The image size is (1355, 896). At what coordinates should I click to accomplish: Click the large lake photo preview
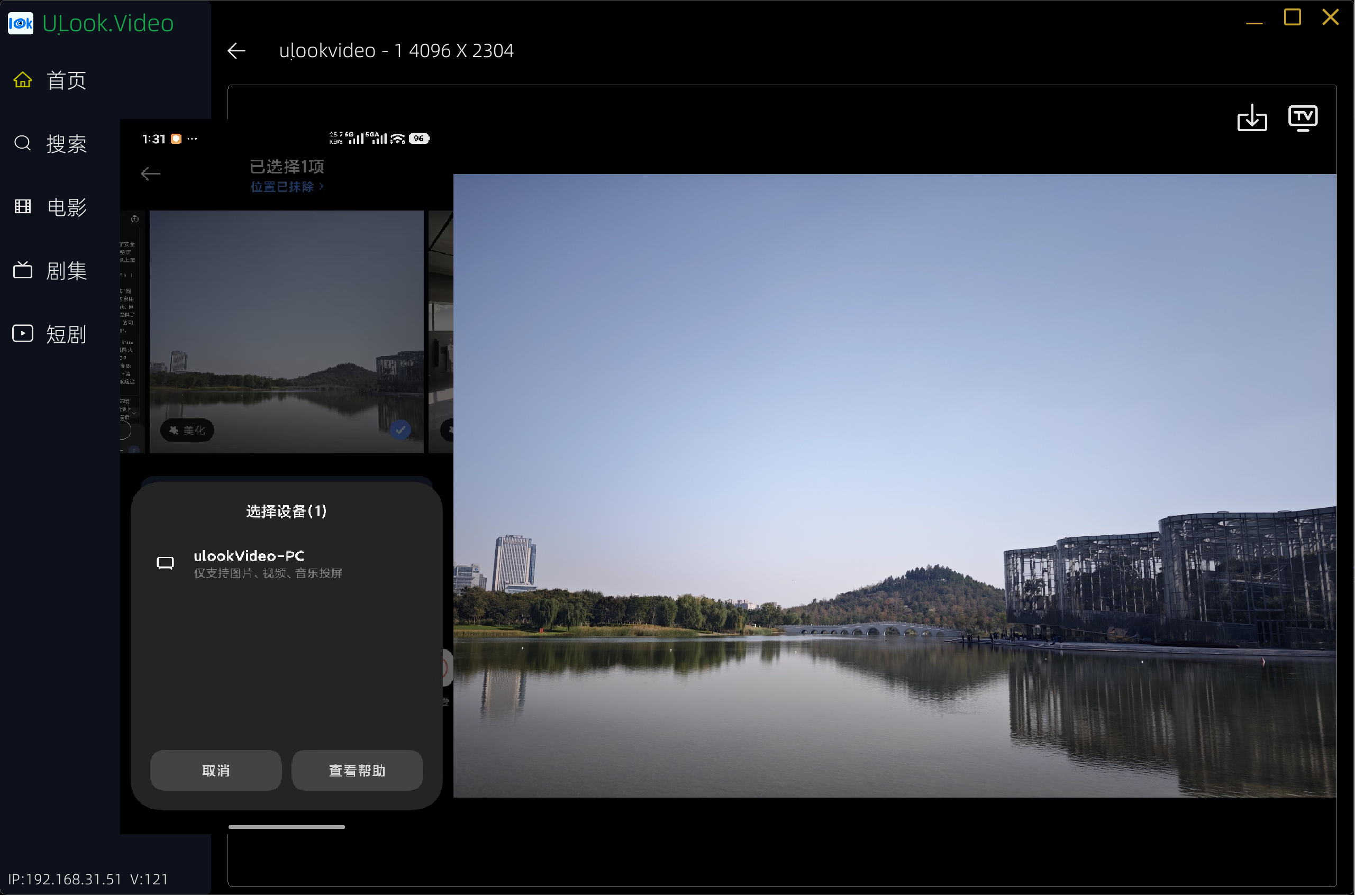pyautogui.click(x=895, y=486)
